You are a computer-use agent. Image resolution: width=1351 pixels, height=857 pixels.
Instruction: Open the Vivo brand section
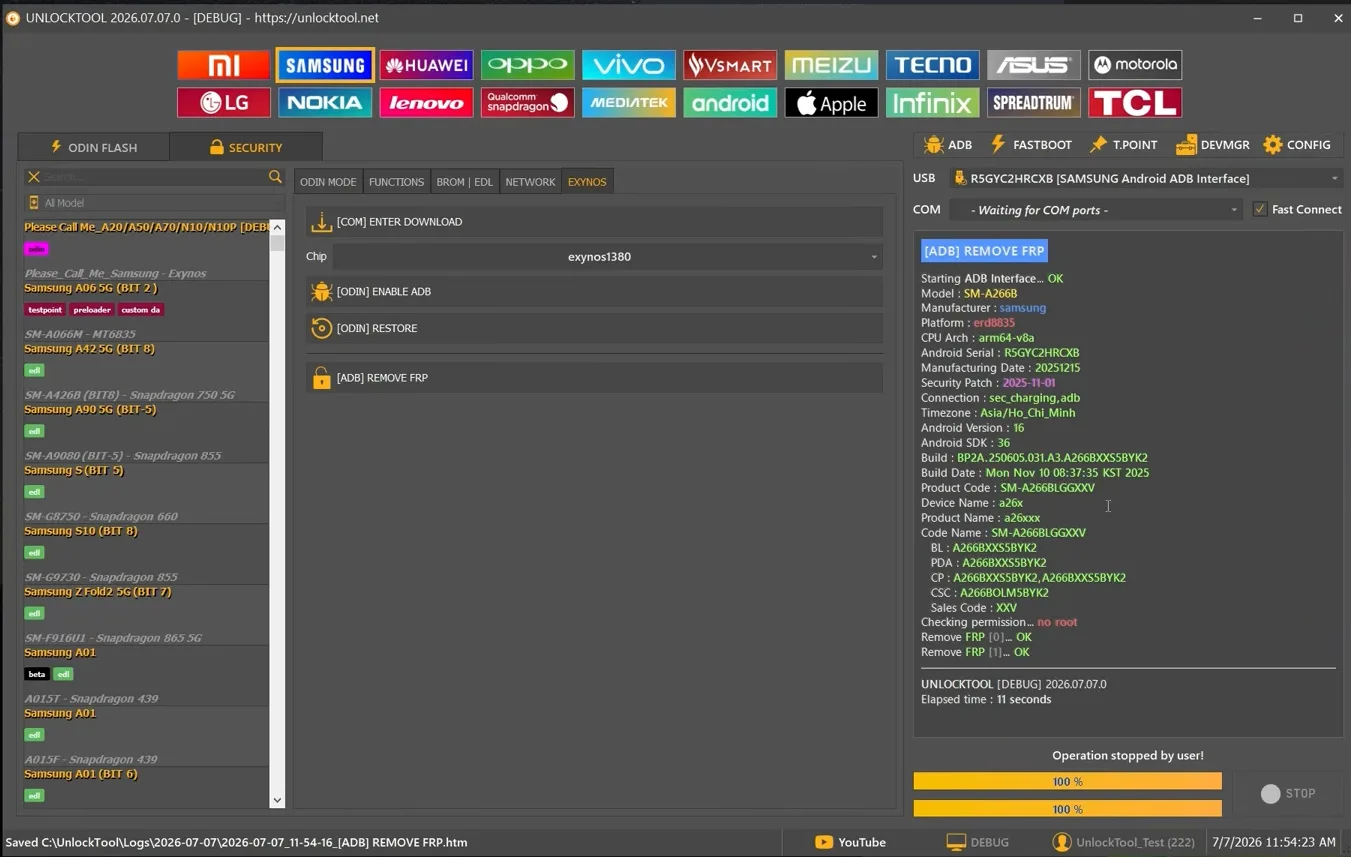(x=629, y=65)
